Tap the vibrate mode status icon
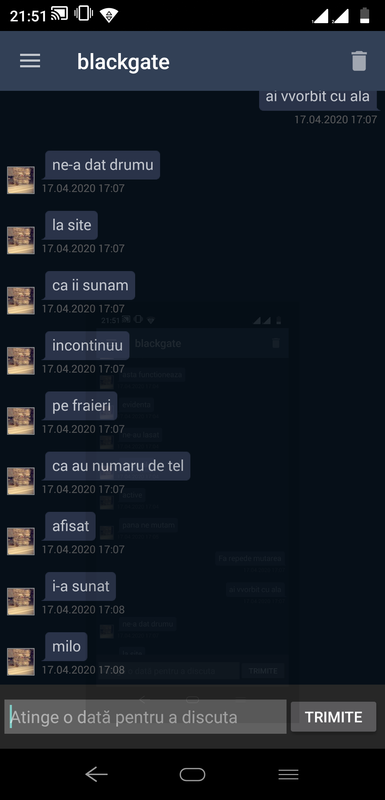This screenshot has height=800, width=385. coord(83,14)
